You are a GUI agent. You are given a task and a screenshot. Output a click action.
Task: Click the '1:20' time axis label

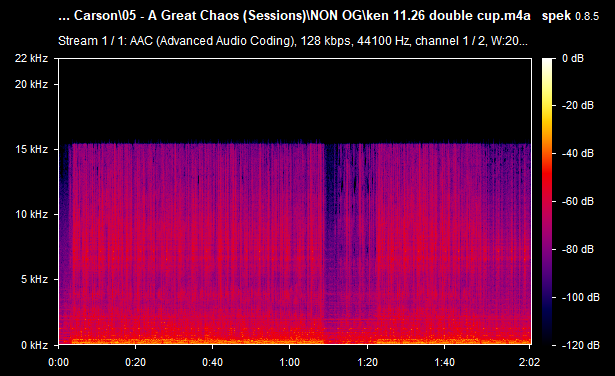point(368,362)
